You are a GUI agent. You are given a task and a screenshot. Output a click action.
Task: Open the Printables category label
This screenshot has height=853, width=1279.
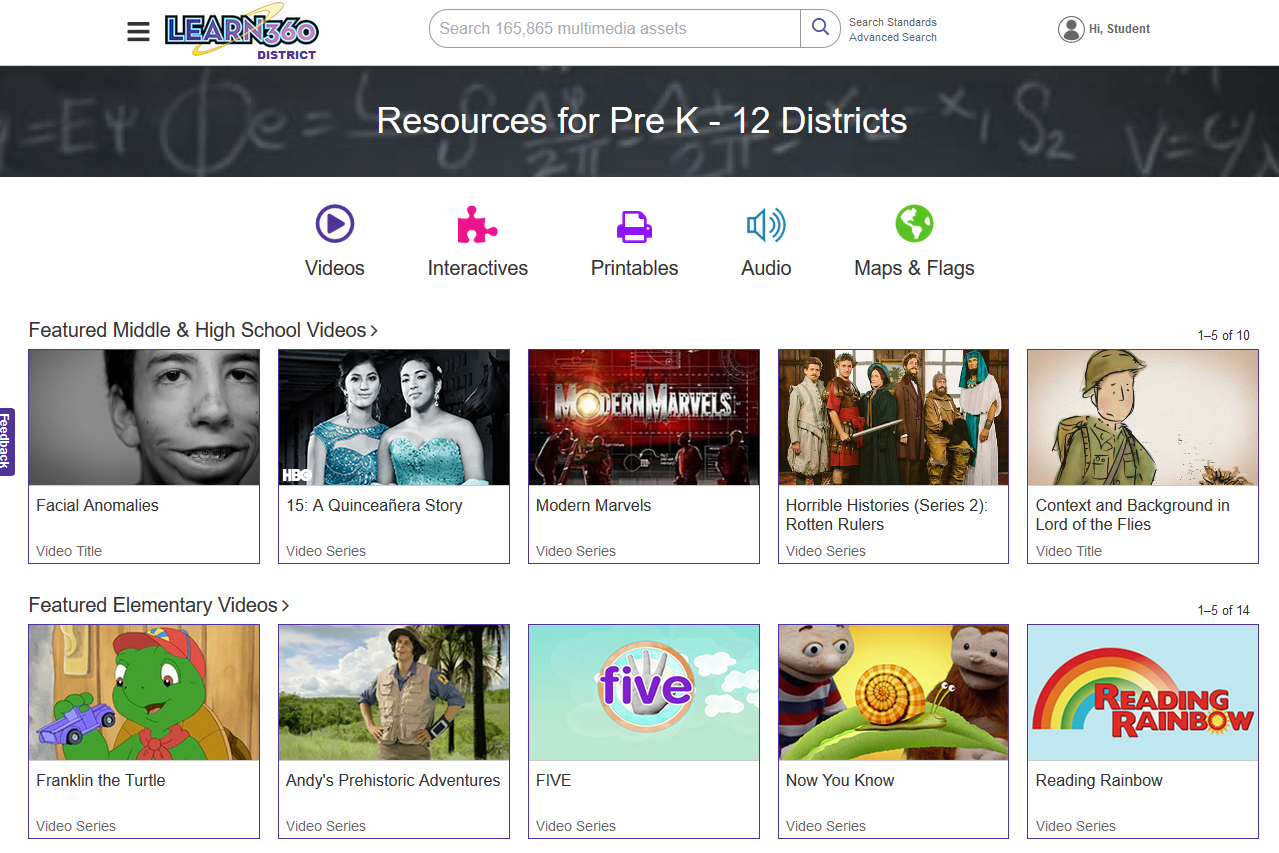tap(635, 268)
